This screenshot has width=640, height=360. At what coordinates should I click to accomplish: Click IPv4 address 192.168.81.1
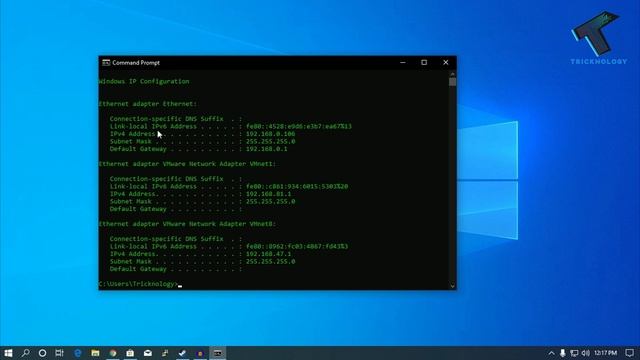click(269, 194)
